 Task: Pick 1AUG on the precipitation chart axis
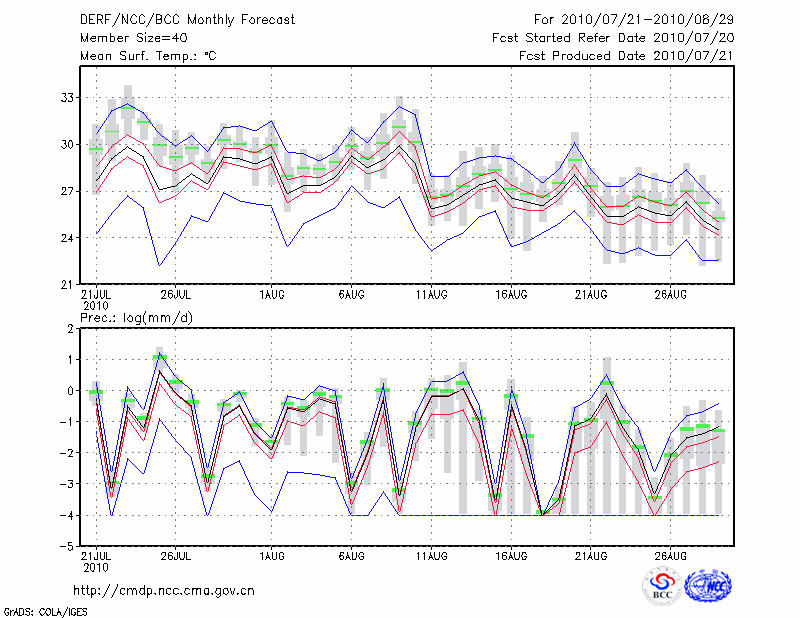point(270,557)
